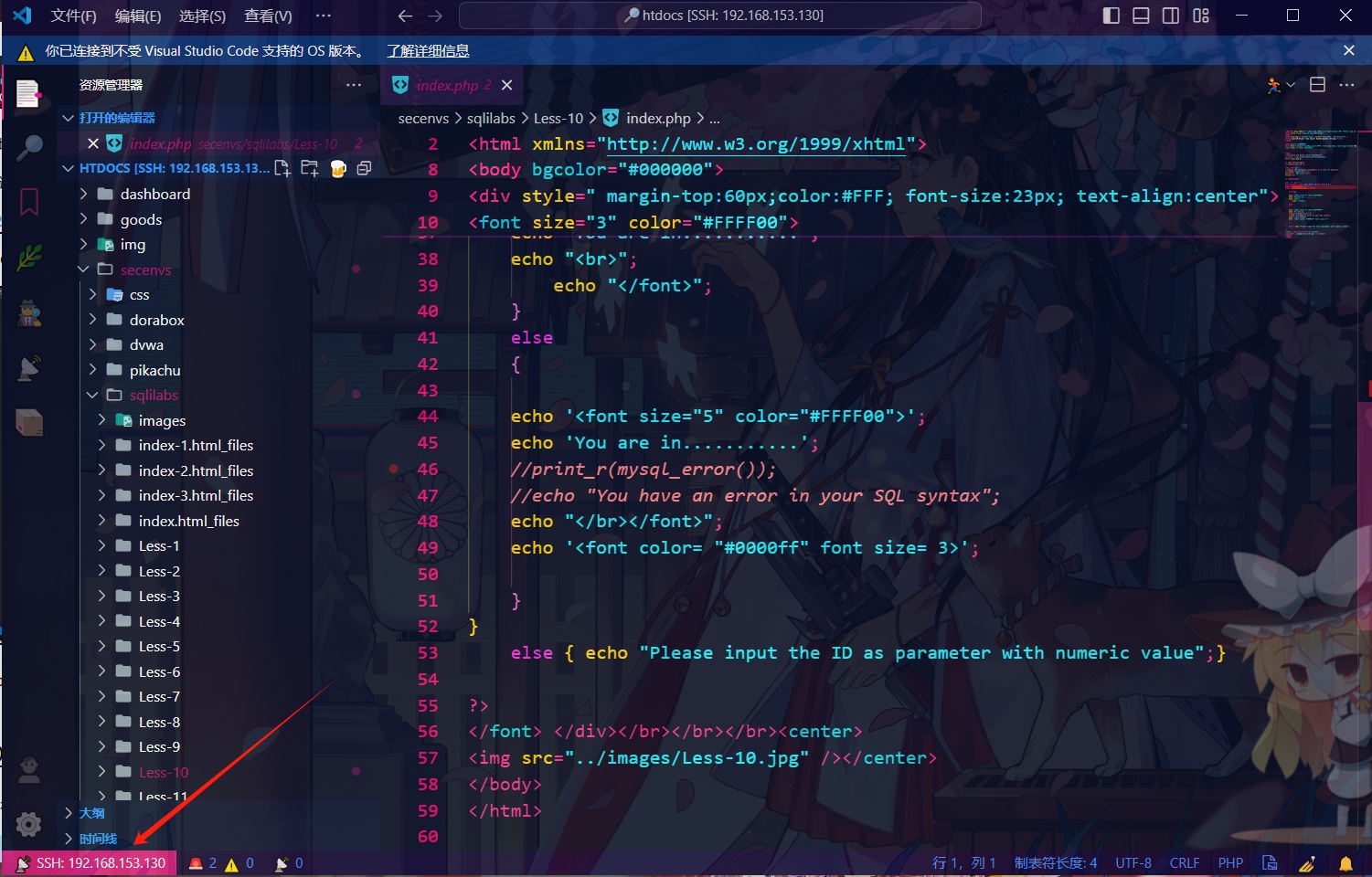Viewport: 1372px width, 877px height.
Task: Go back with the left arrow
Action: [405, 16]
